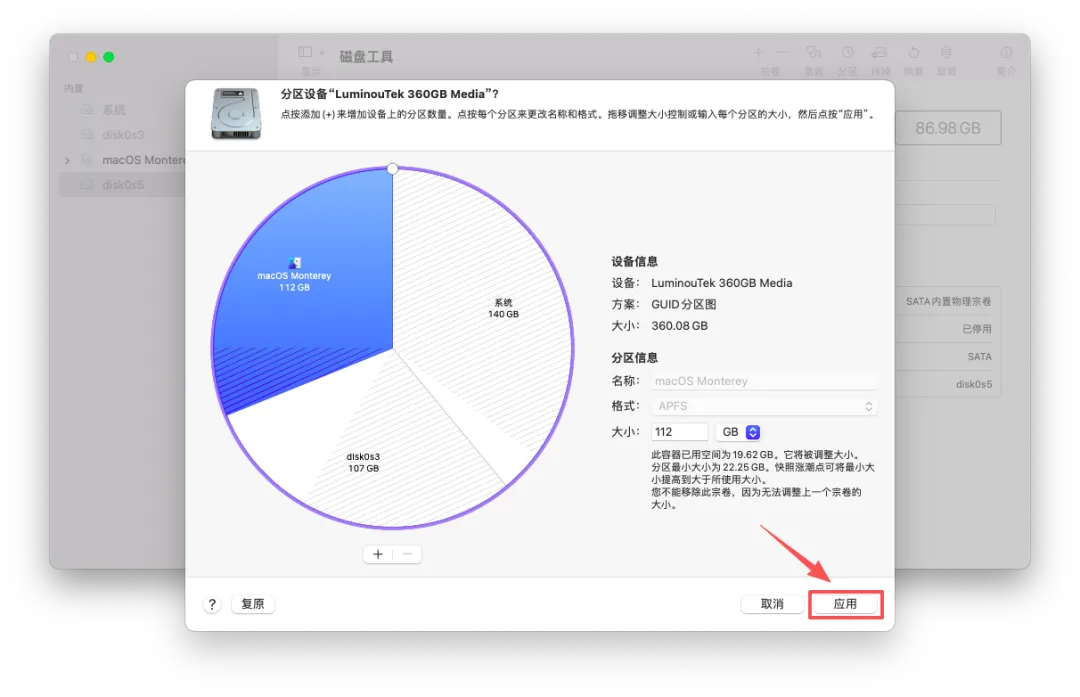1080x697 pixels.
Task: Expand the macOS Monterey sidebar item
Action: 67,160
